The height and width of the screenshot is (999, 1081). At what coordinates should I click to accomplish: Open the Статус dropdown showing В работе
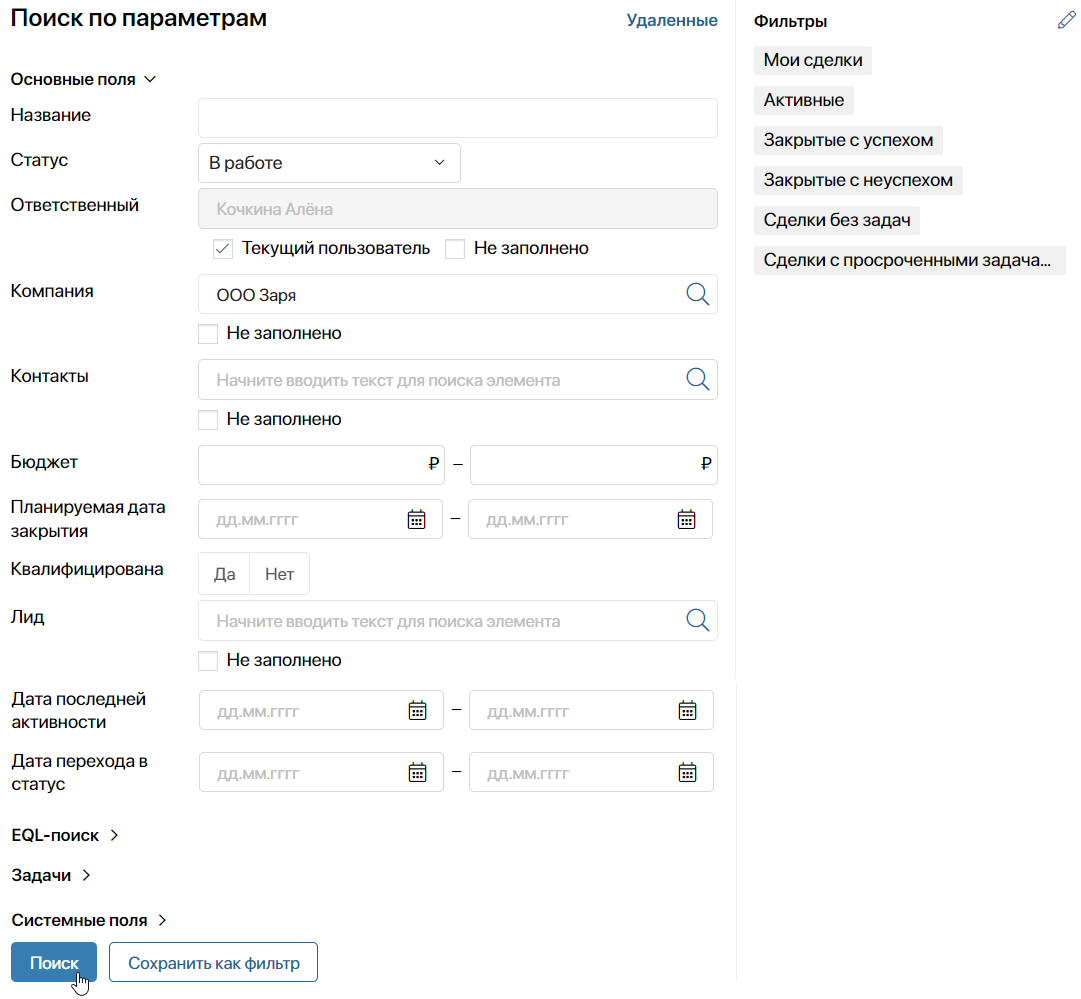point(329,163)
